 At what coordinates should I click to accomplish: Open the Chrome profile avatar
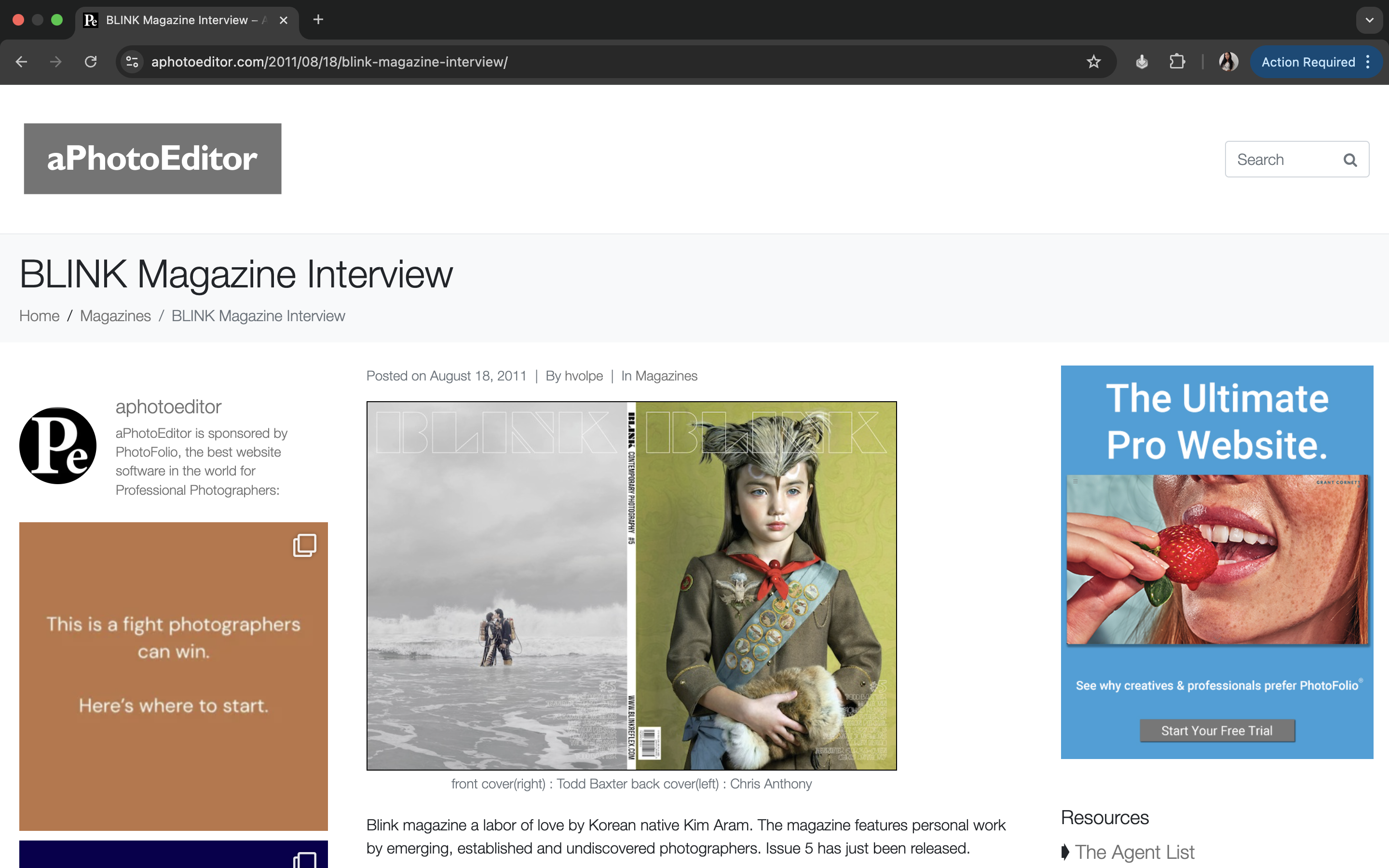pos(1228,62)
